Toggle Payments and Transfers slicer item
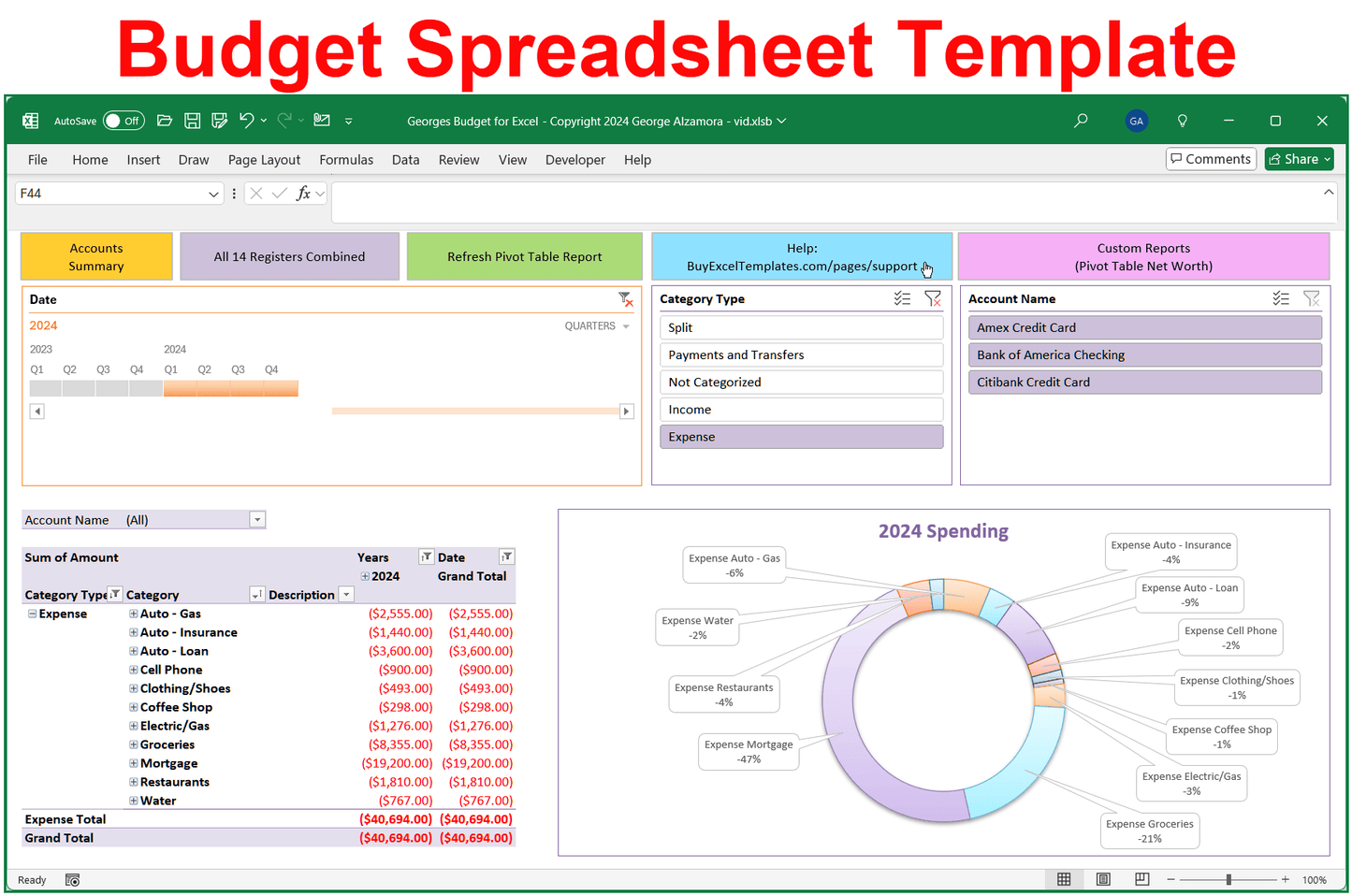 802,354
